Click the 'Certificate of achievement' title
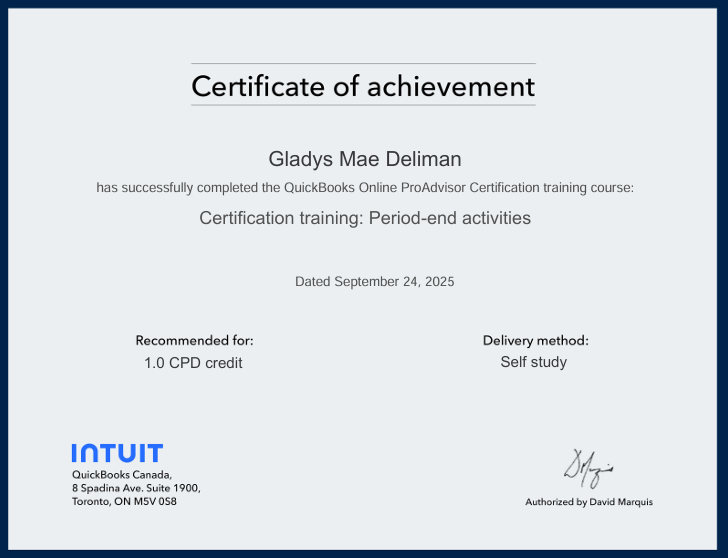This screenshot has height=558, width=728. 363,86
